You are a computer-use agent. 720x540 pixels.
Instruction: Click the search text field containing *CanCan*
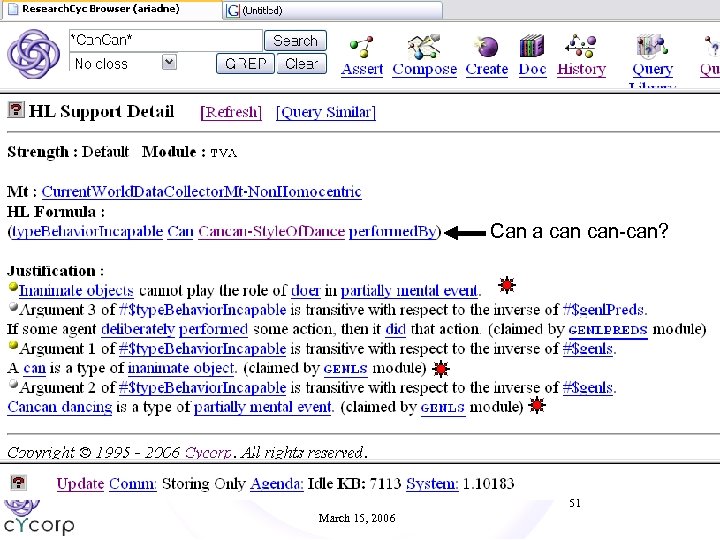pos(166,40)
